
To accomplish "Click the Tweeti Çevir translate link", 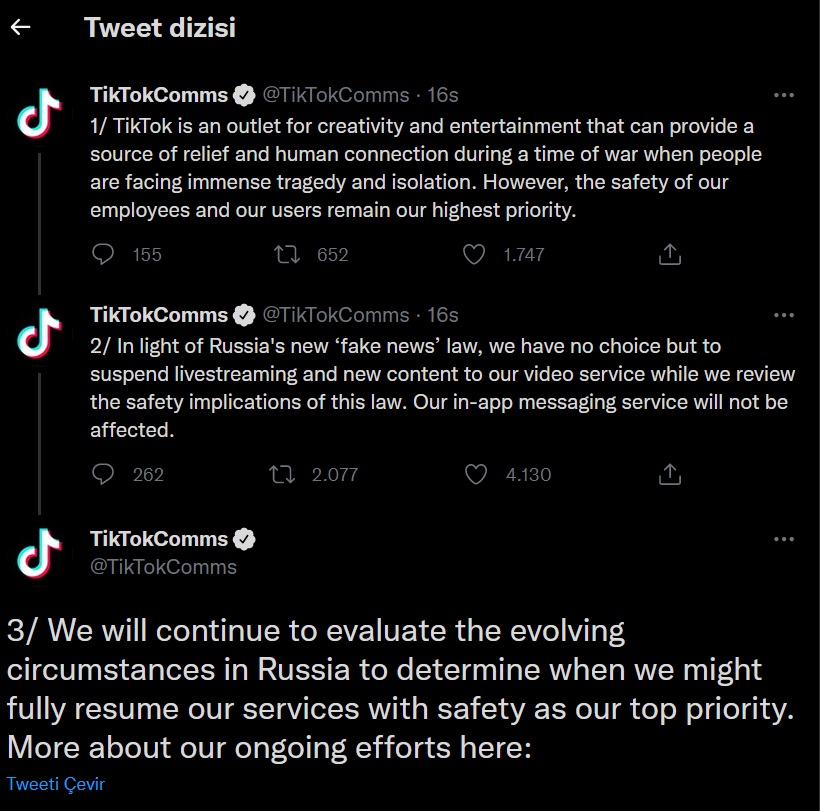I will [55, 784].
